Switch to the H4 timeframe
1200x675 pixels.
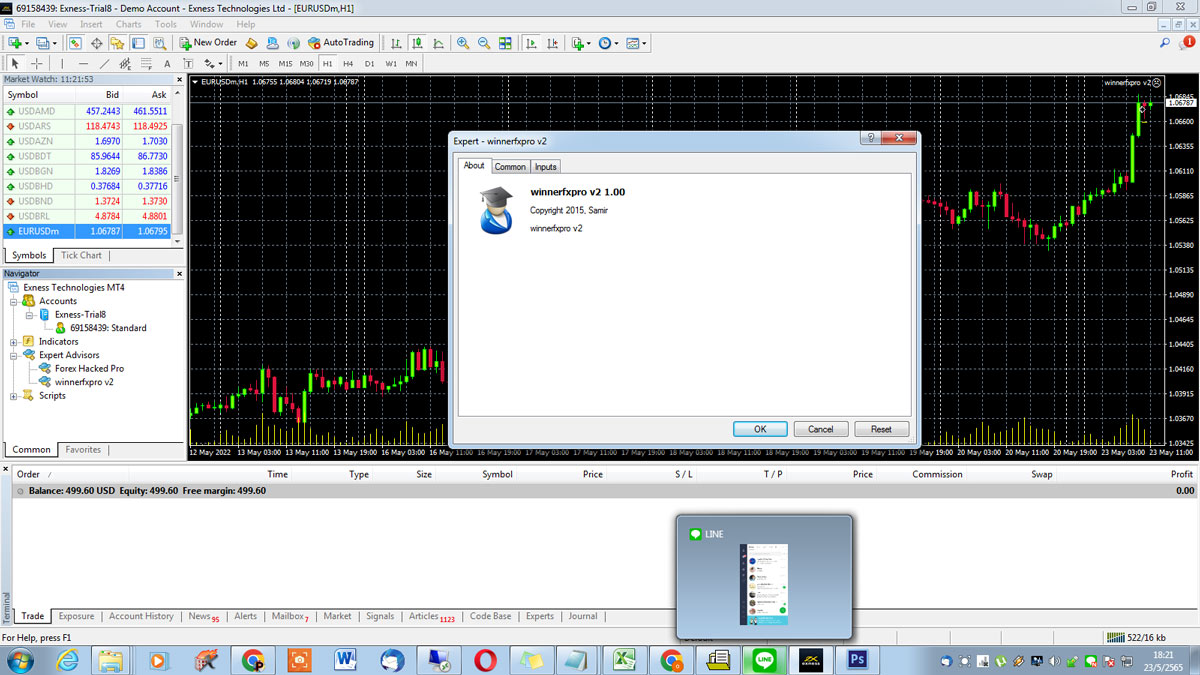click(348, 64)
